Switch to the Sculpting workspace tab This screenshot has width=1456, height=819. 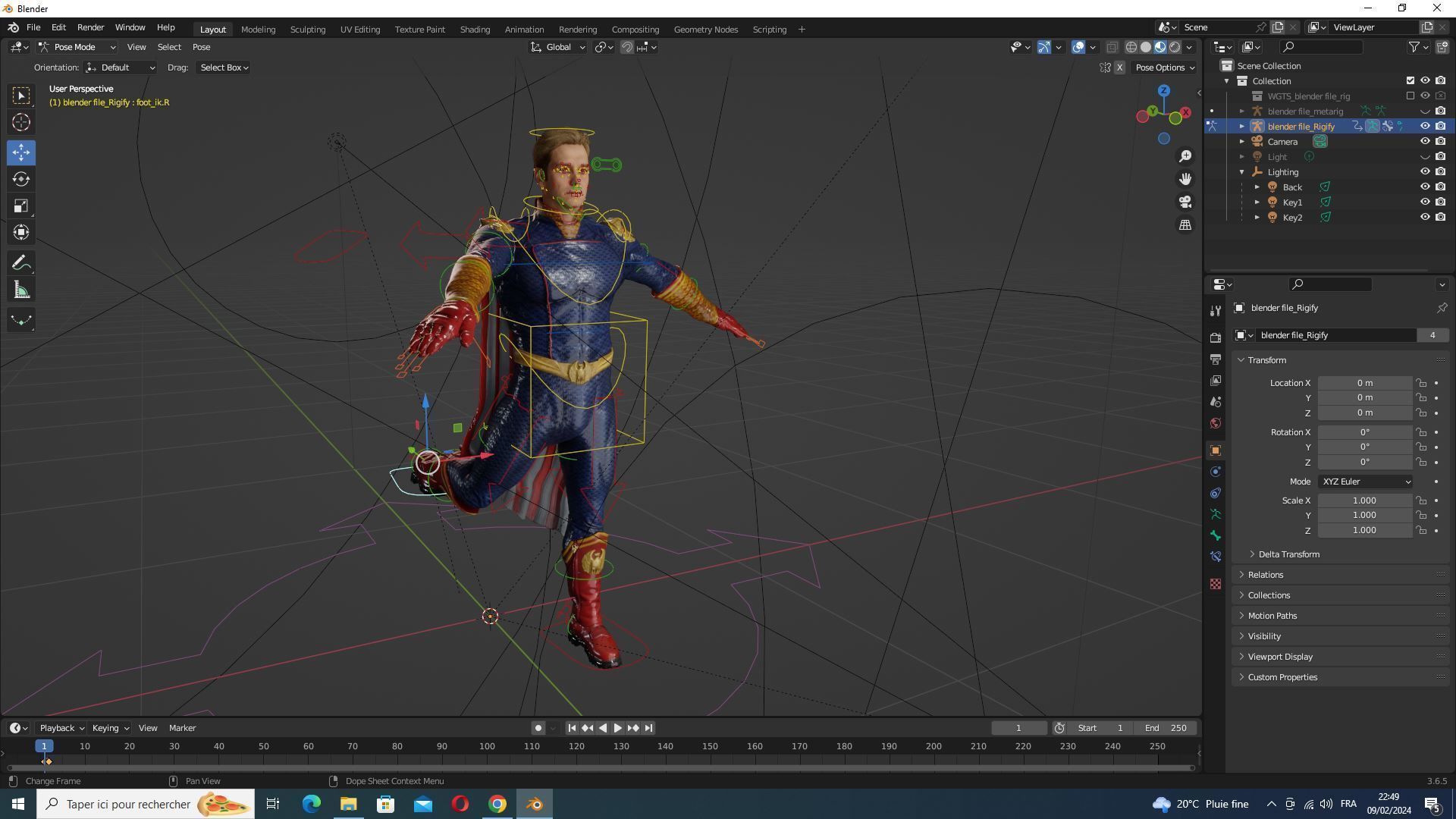308,30
